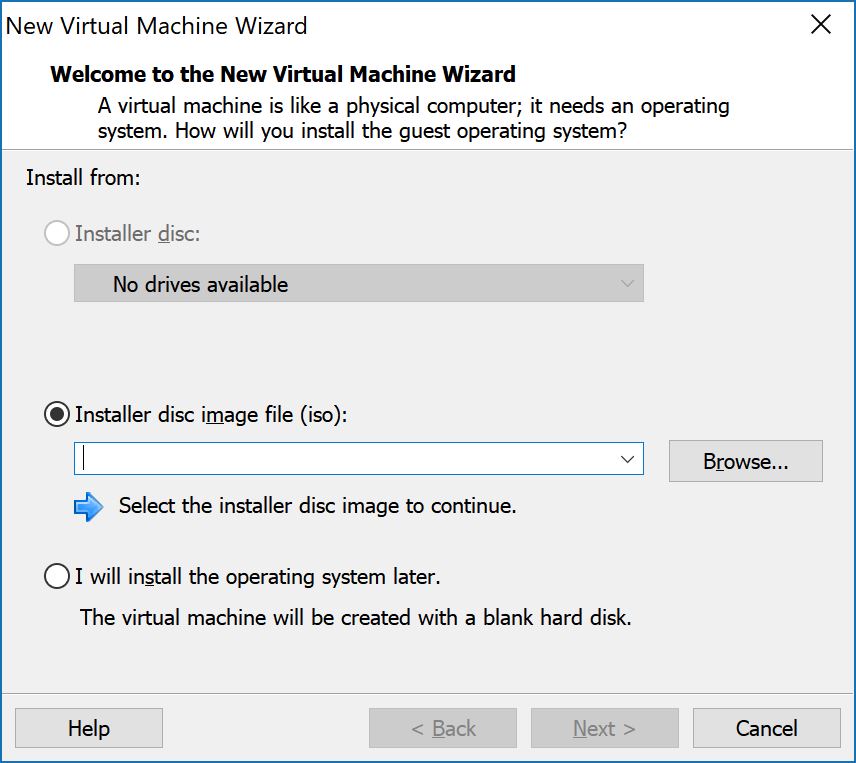Viewport: 856px width, 763px height.
Task: Click the Help button
Action: coord(88,728)
